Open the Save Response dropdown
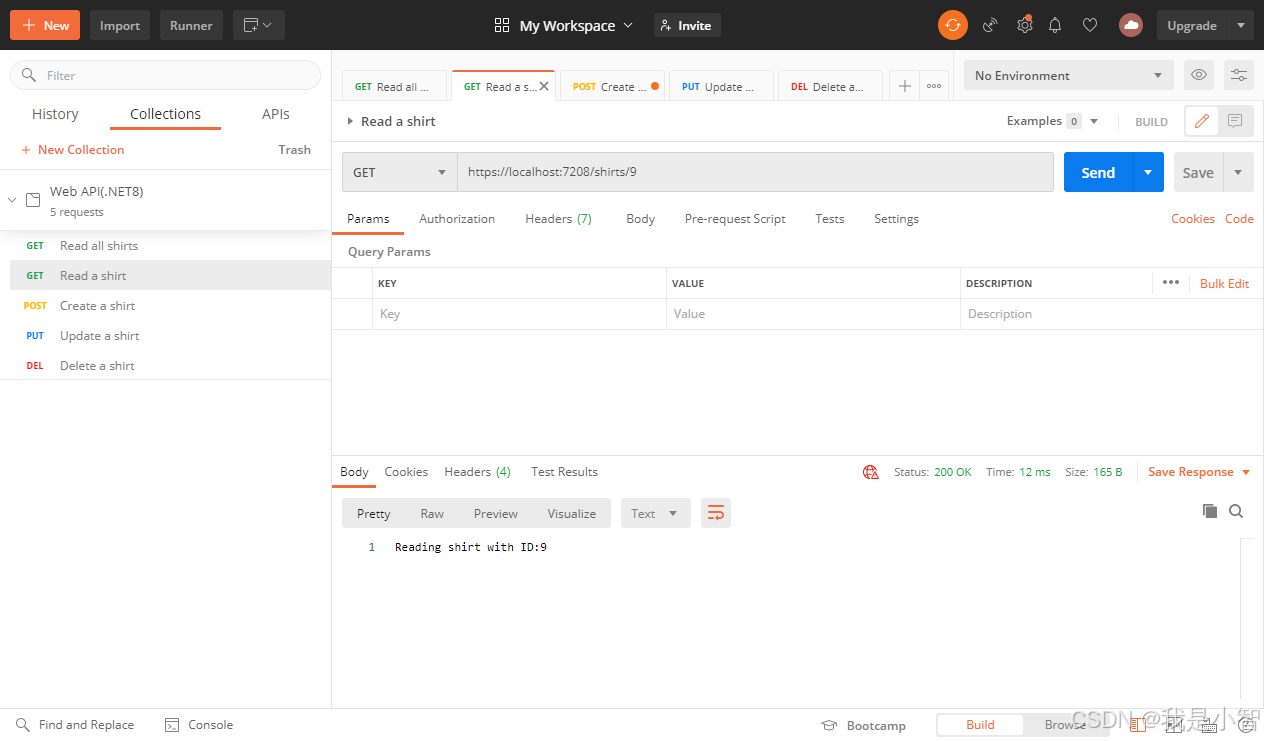Image resolution: width=1264 pixels, height=741 pixels. tap(1199, 472)
